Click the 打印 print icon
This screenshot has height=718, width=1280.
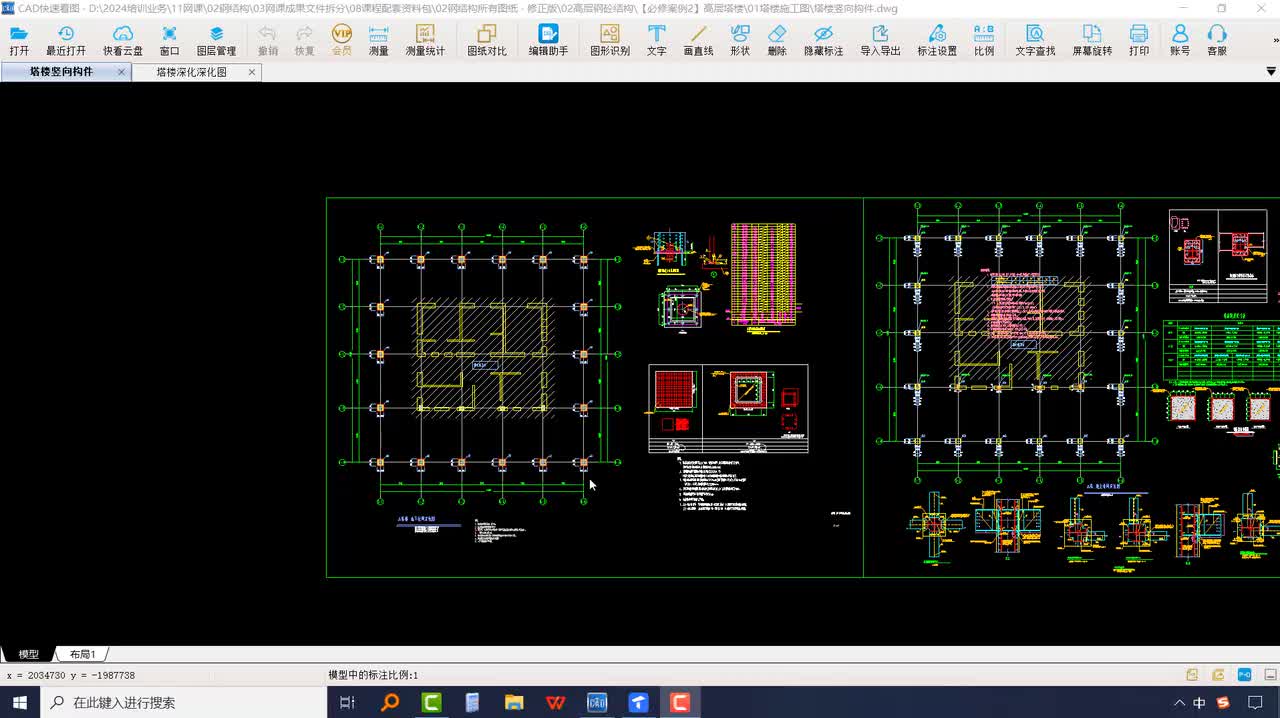(x=1139, y=40)
